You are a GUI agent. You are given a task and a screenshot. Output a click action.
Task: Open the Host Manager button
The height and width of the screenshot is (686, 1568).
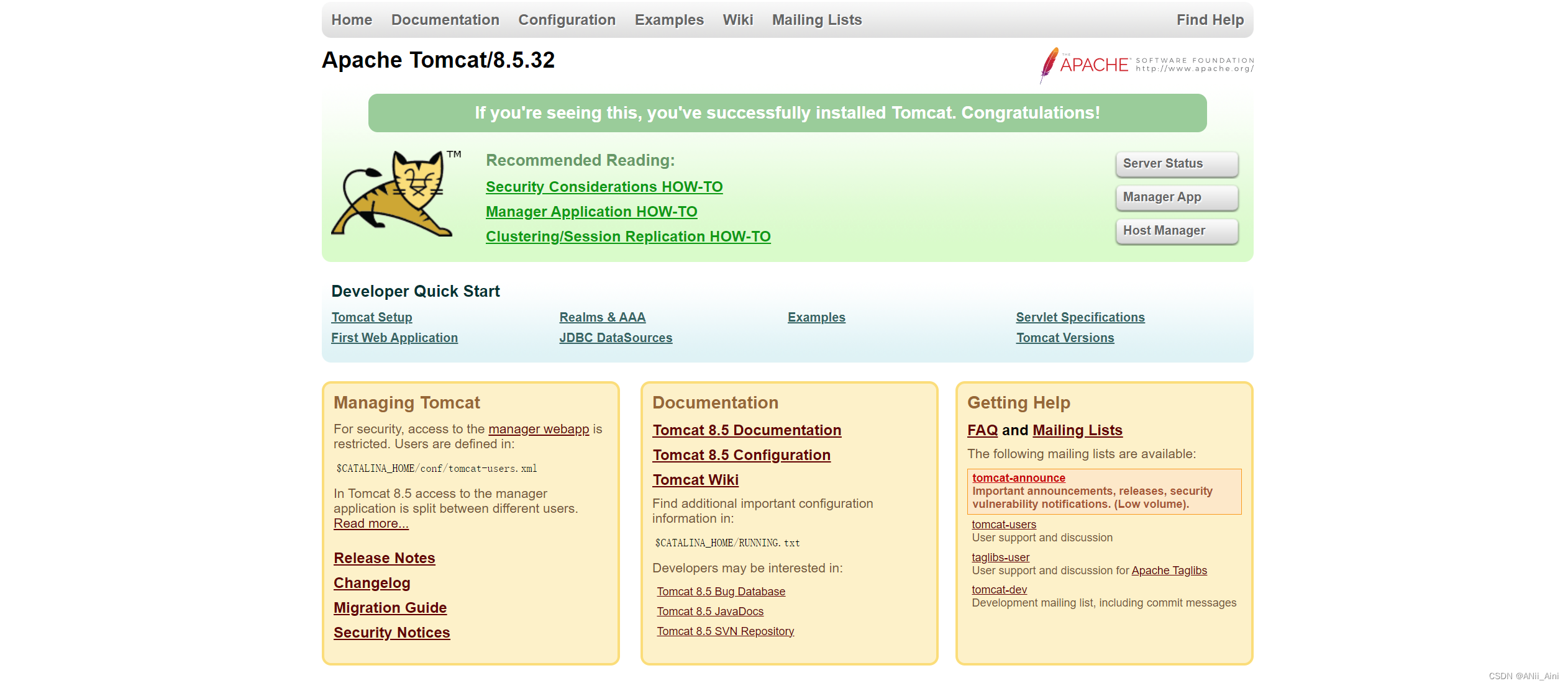[1177, 231]
